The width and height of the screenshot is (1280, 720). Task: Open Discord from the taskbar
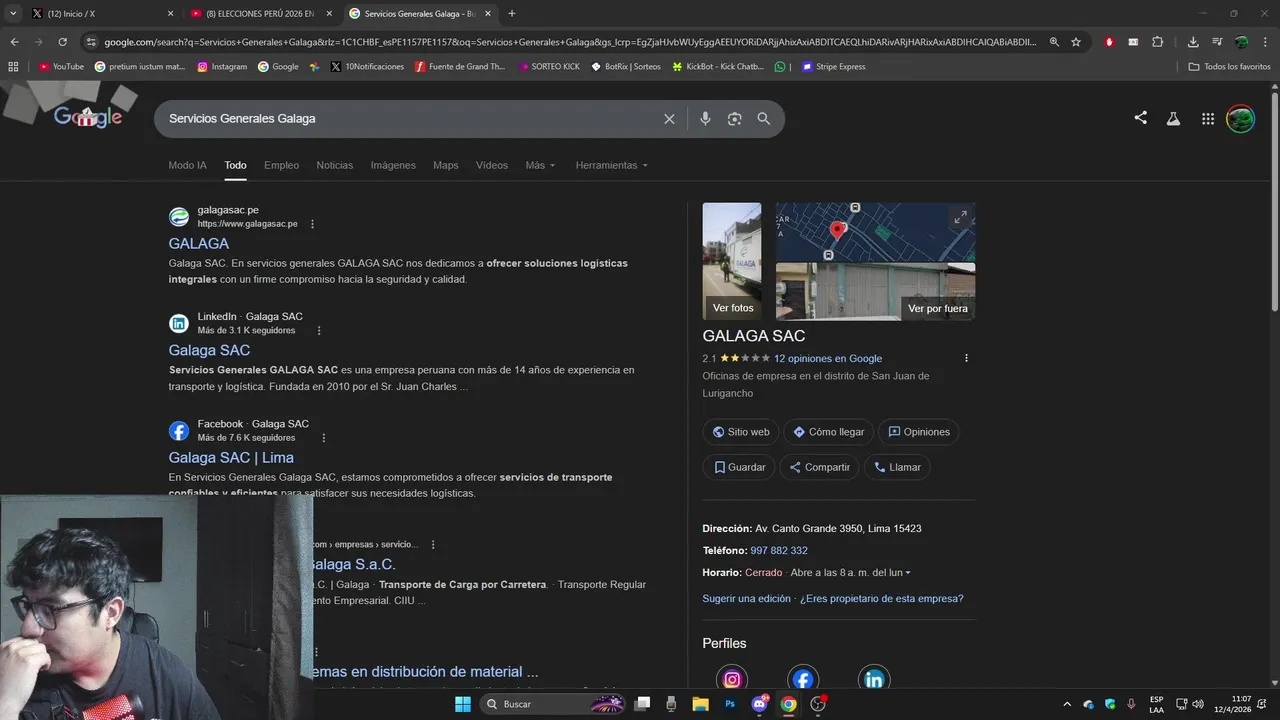pos(759,704)
